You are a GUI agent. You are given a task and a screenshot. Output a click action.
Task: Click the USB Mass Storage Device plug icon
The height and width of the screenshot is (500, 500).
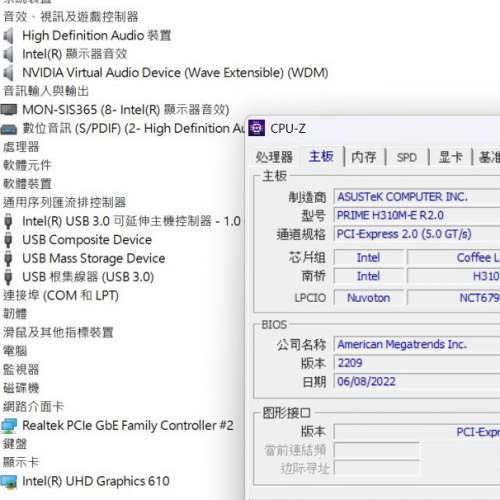8,259
